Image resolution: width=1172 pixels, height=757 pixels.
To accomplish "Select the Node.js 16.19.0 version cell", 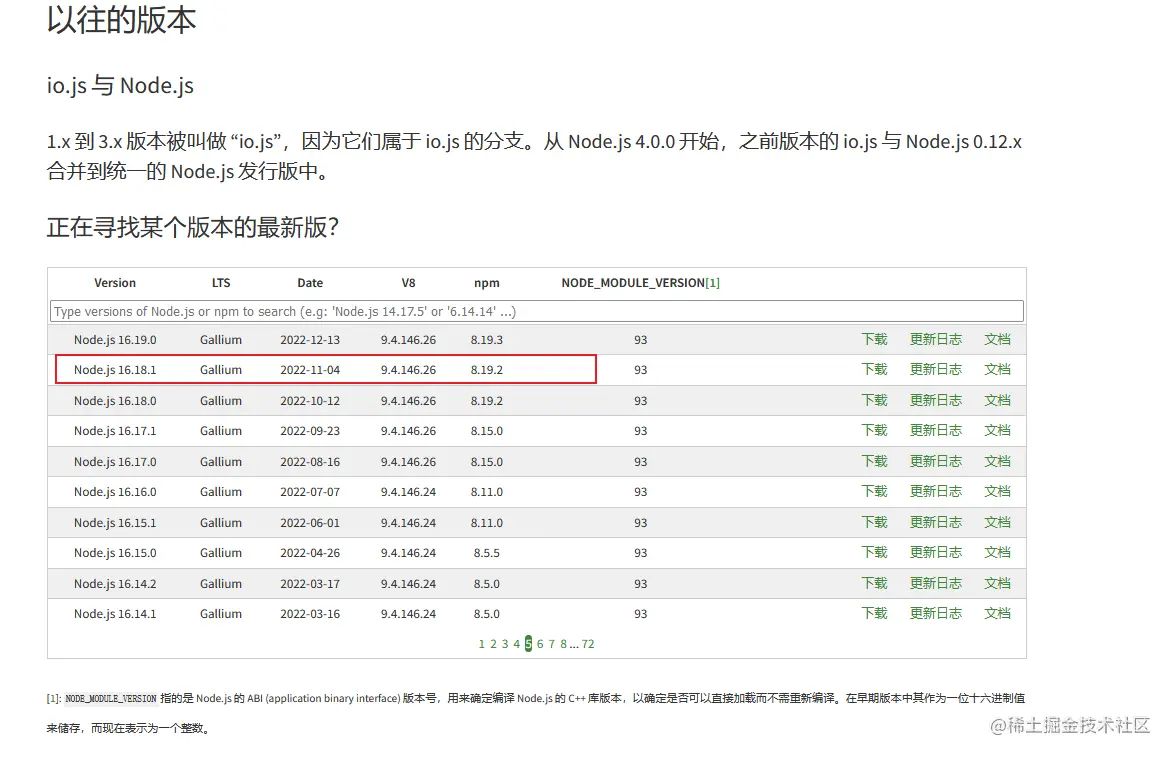I will (115, 340).
